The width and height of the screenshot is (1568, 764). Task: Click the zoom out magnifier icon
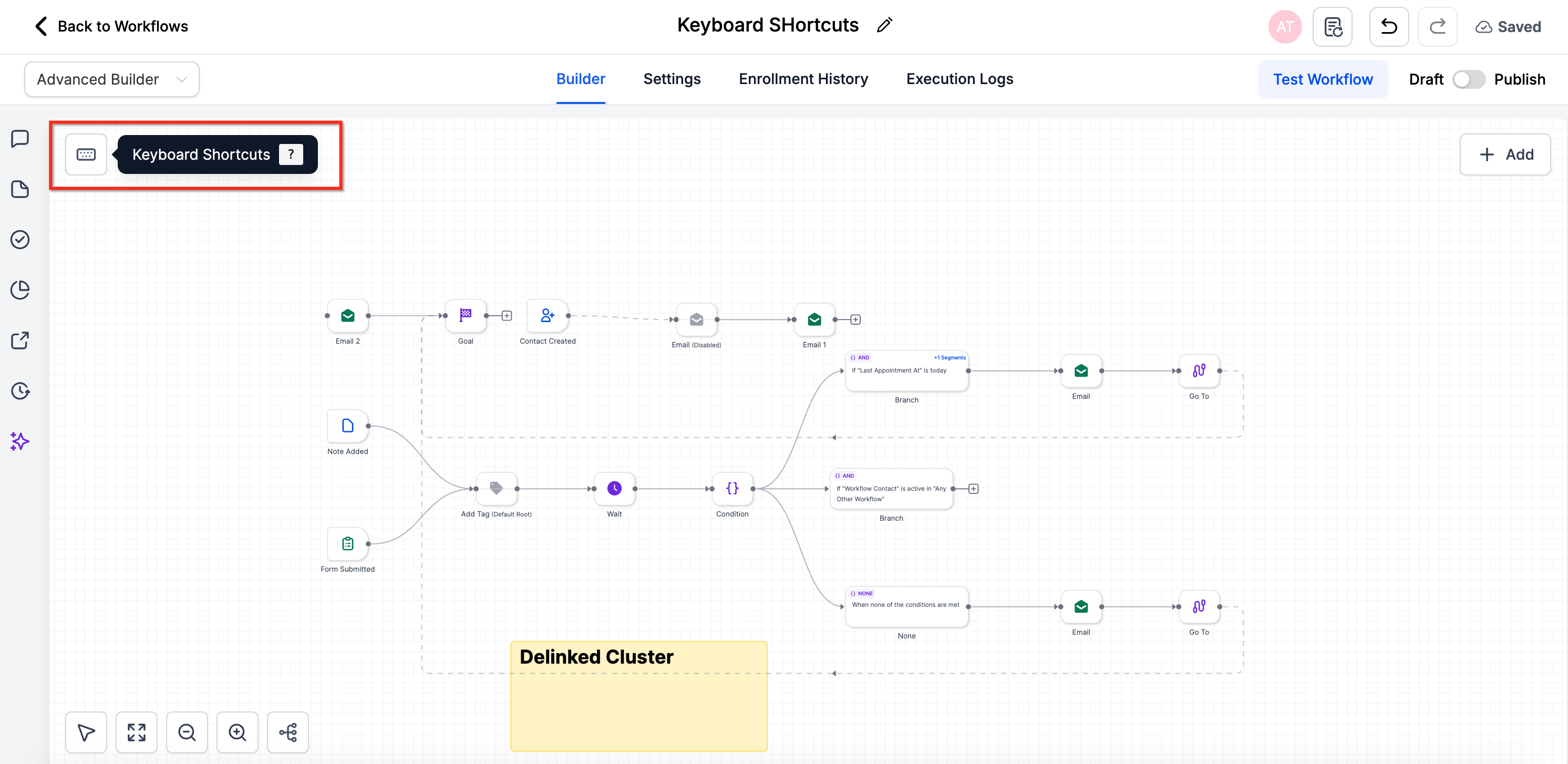pos(187,732)
